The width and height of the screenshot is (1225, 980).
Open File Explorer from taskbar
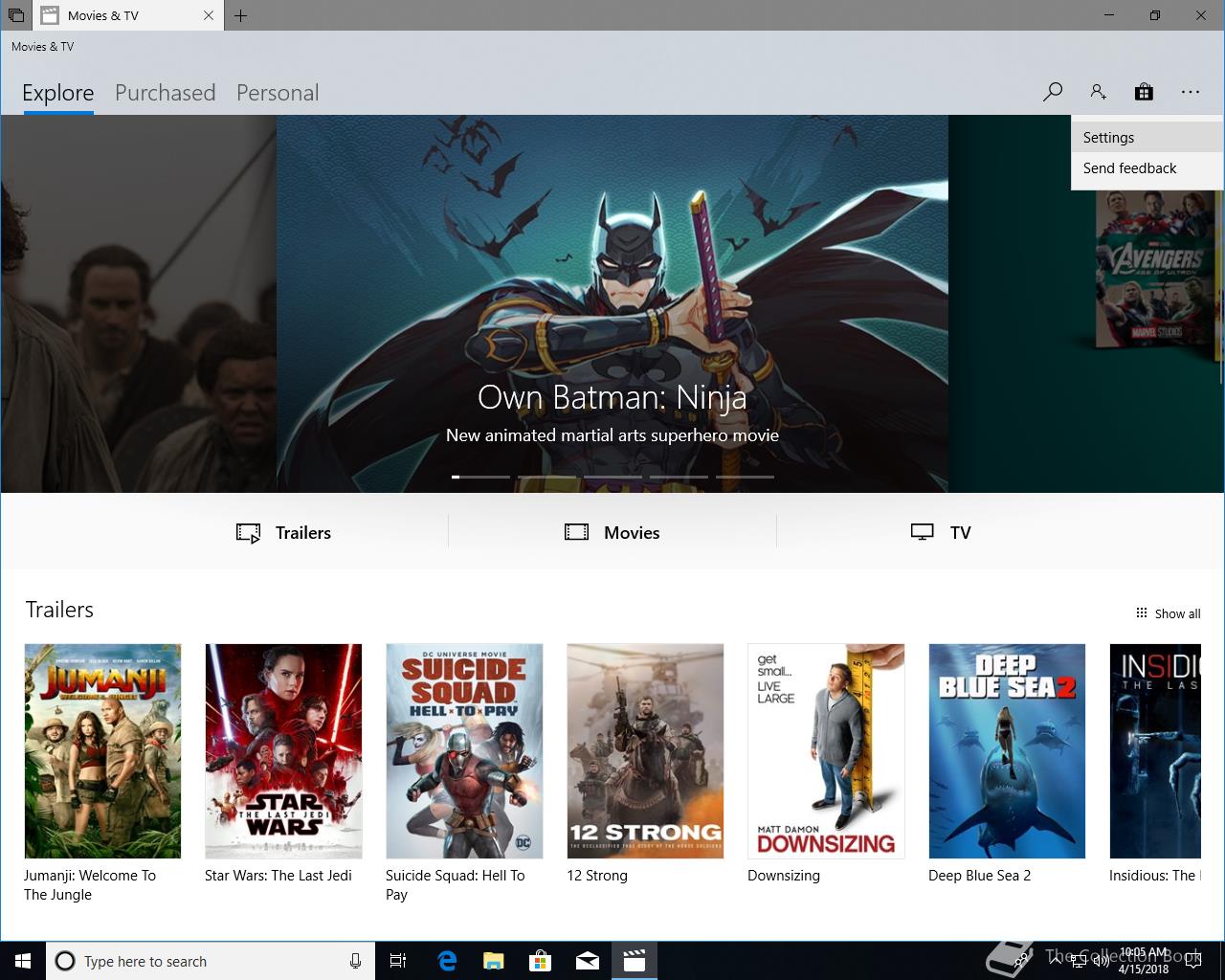(x=493, y=961)
